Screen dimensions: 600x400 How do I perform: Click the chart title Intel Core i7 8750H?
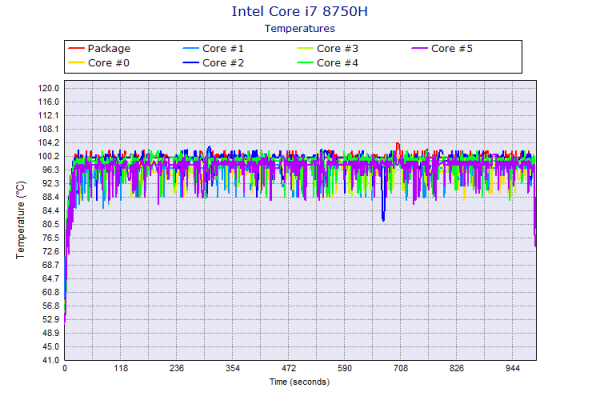click(300, 11)
